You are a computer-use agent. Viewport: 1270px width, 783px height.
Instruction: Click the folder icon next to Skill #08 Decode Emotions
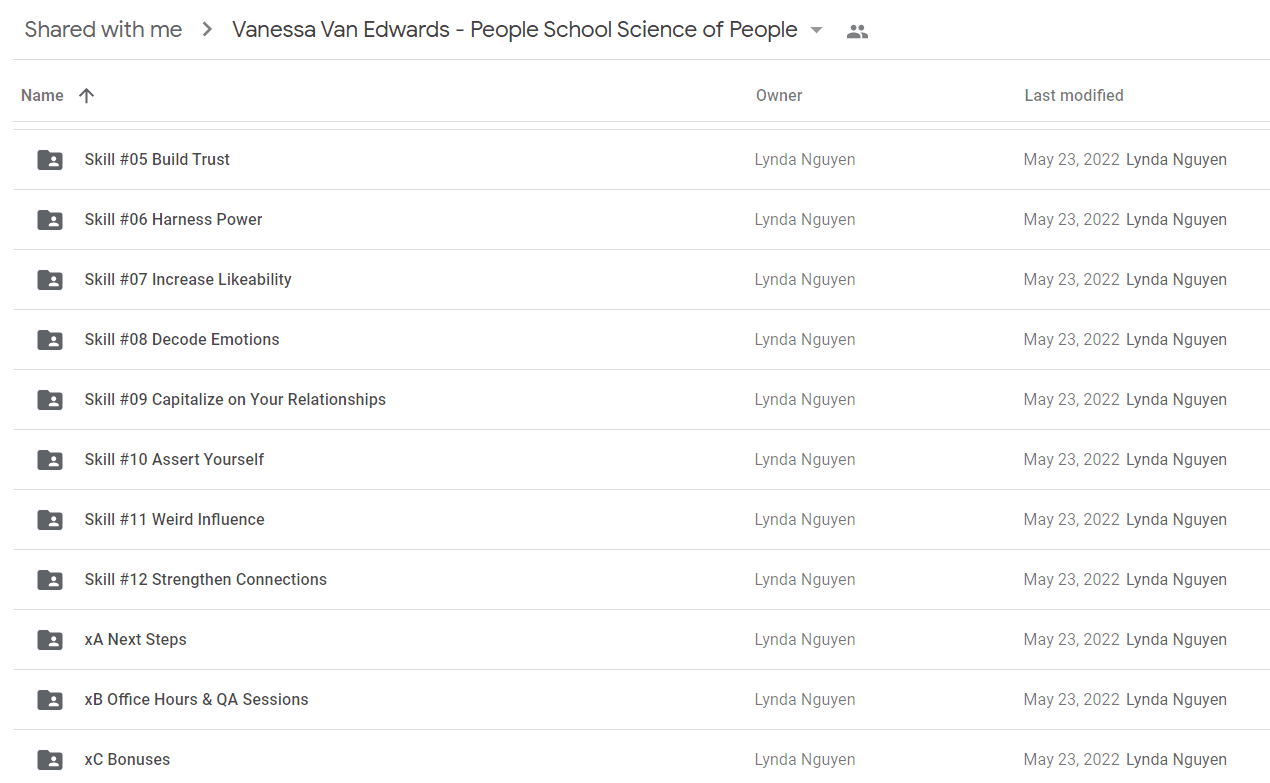tap(50, 340)
